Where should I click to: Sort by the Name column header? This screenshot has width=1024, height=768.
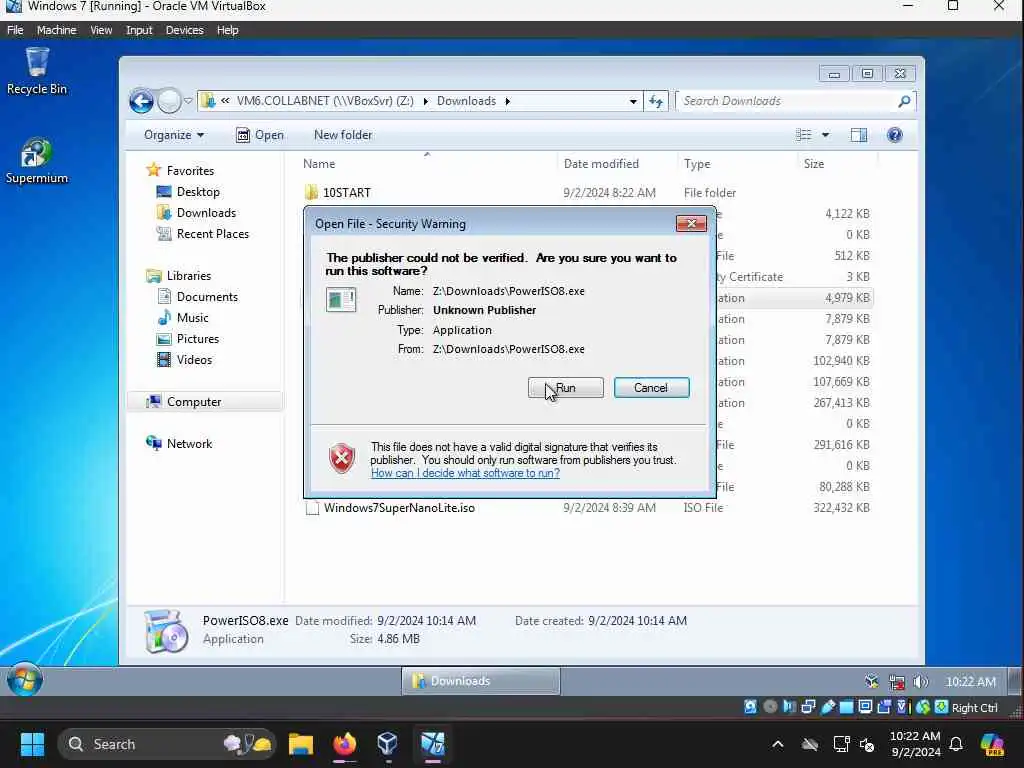319,164
